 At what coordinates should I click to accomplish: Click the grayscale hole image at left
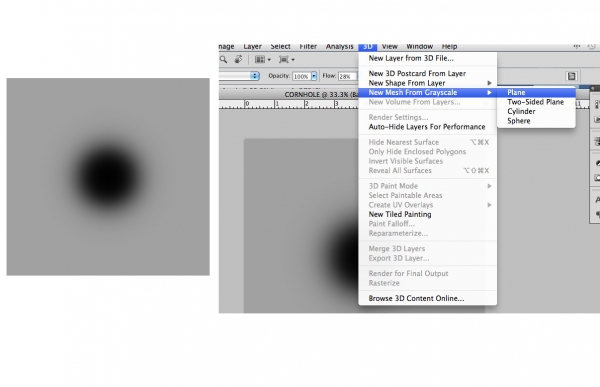[x=108, y=177]
